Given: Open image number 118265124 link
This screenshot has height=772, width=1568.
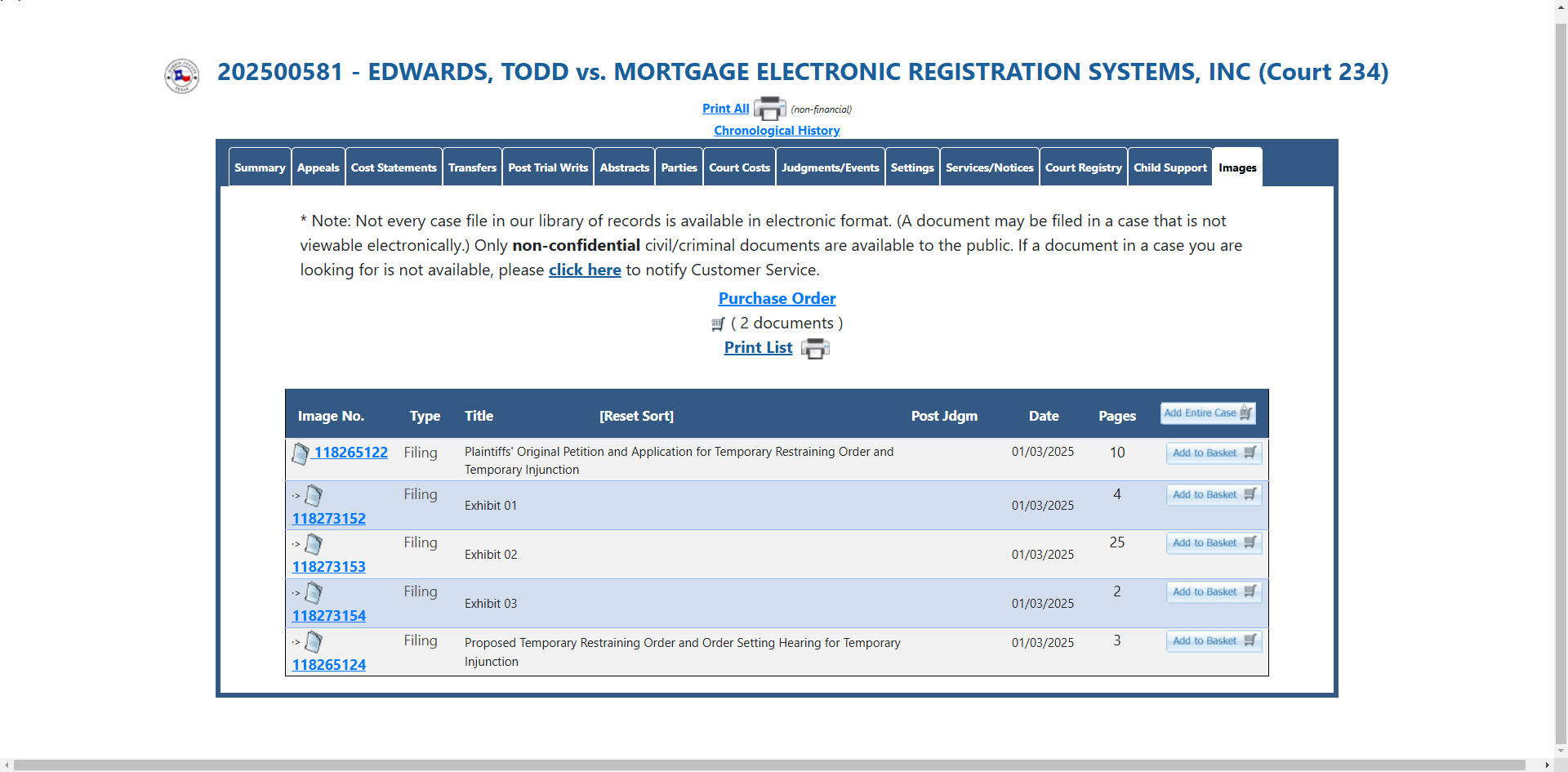Looking at the screenshot, I should click(x=329, y=665).
